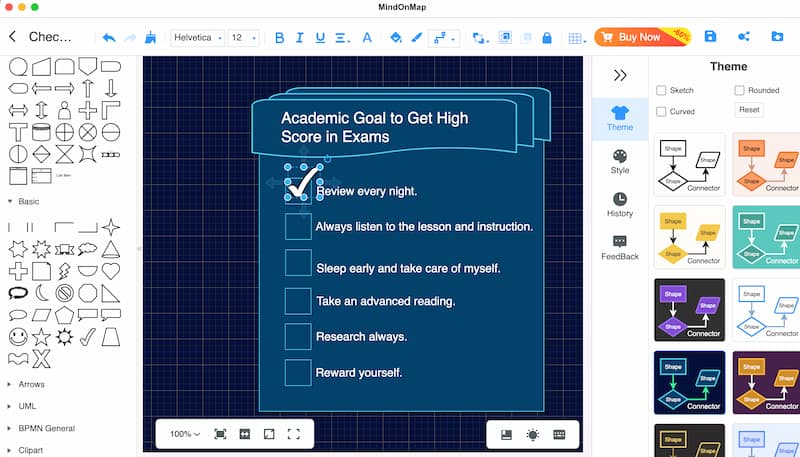
Task: Click the Buy Now button
Action: coord(642,37)
